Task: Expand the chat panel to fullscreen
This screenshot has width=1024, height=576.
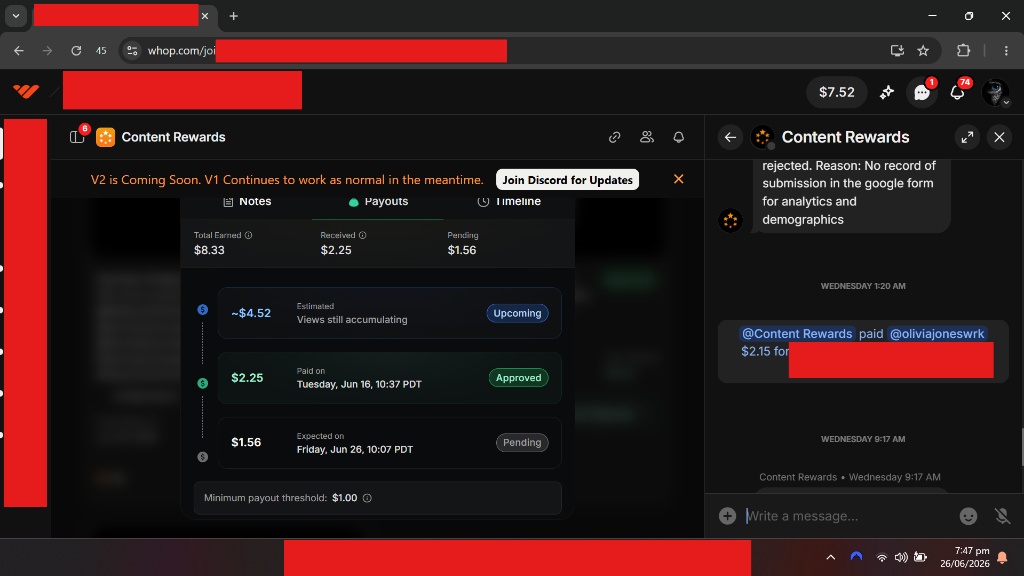Action: coord(967,137)
